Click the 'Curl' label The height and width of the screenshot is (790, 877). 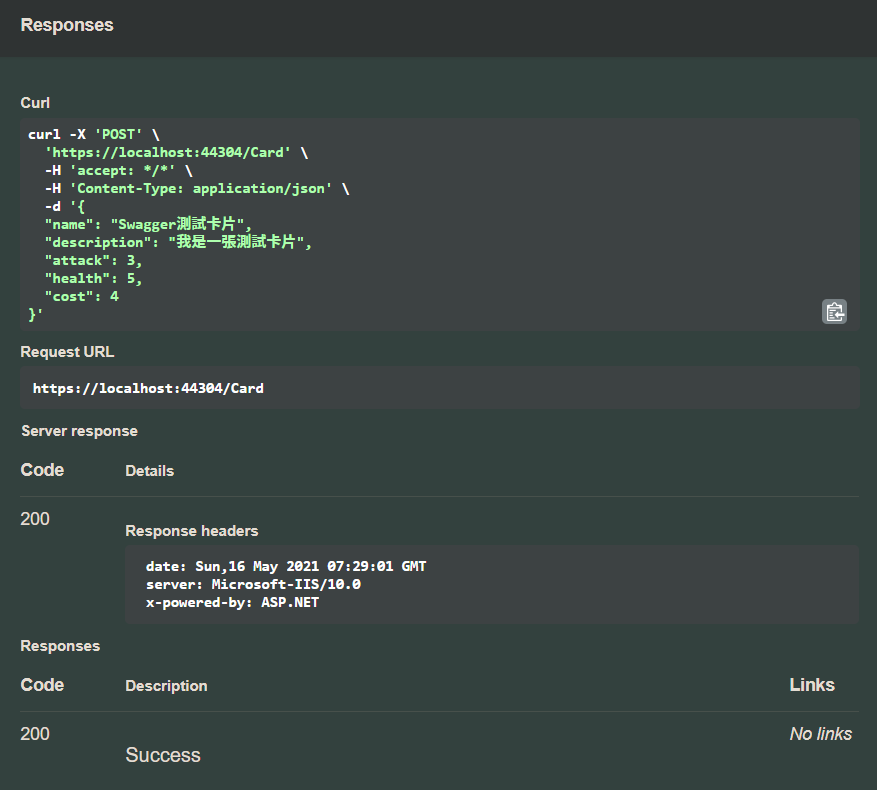pyautogui.click(x=35, y=103)
